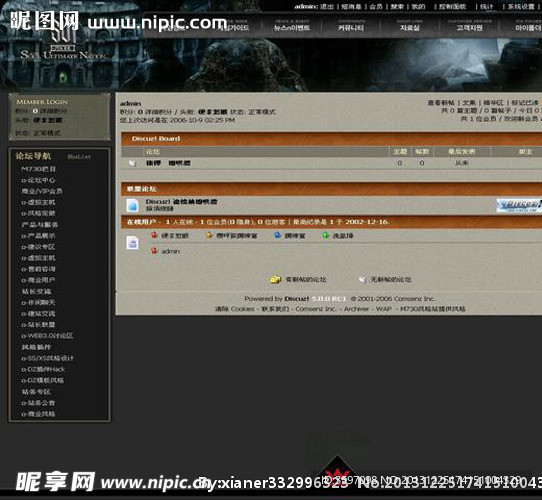
Task: Open the Discuz! banner thumbnail on the right
Action: click(519, 206)
